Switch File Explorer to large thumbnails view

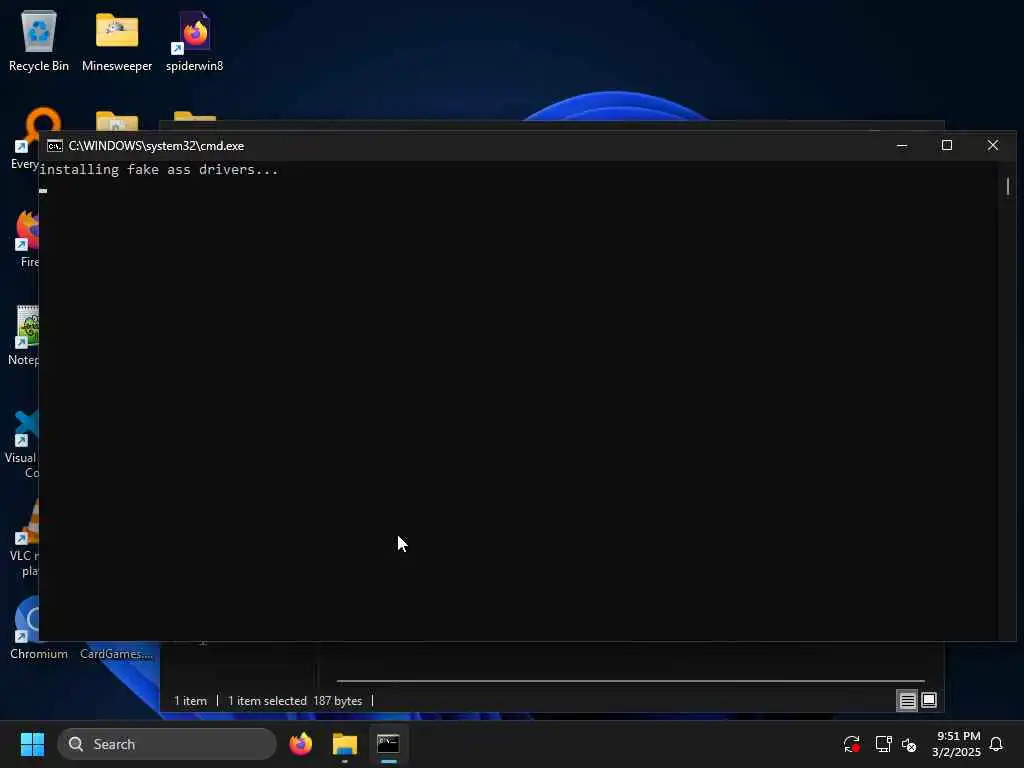929,701
